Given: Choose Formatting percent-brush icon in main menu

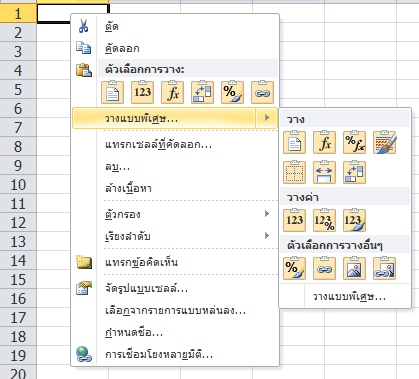Looking at the screenshot, I should pyautogui.click(x=232, y=92).
